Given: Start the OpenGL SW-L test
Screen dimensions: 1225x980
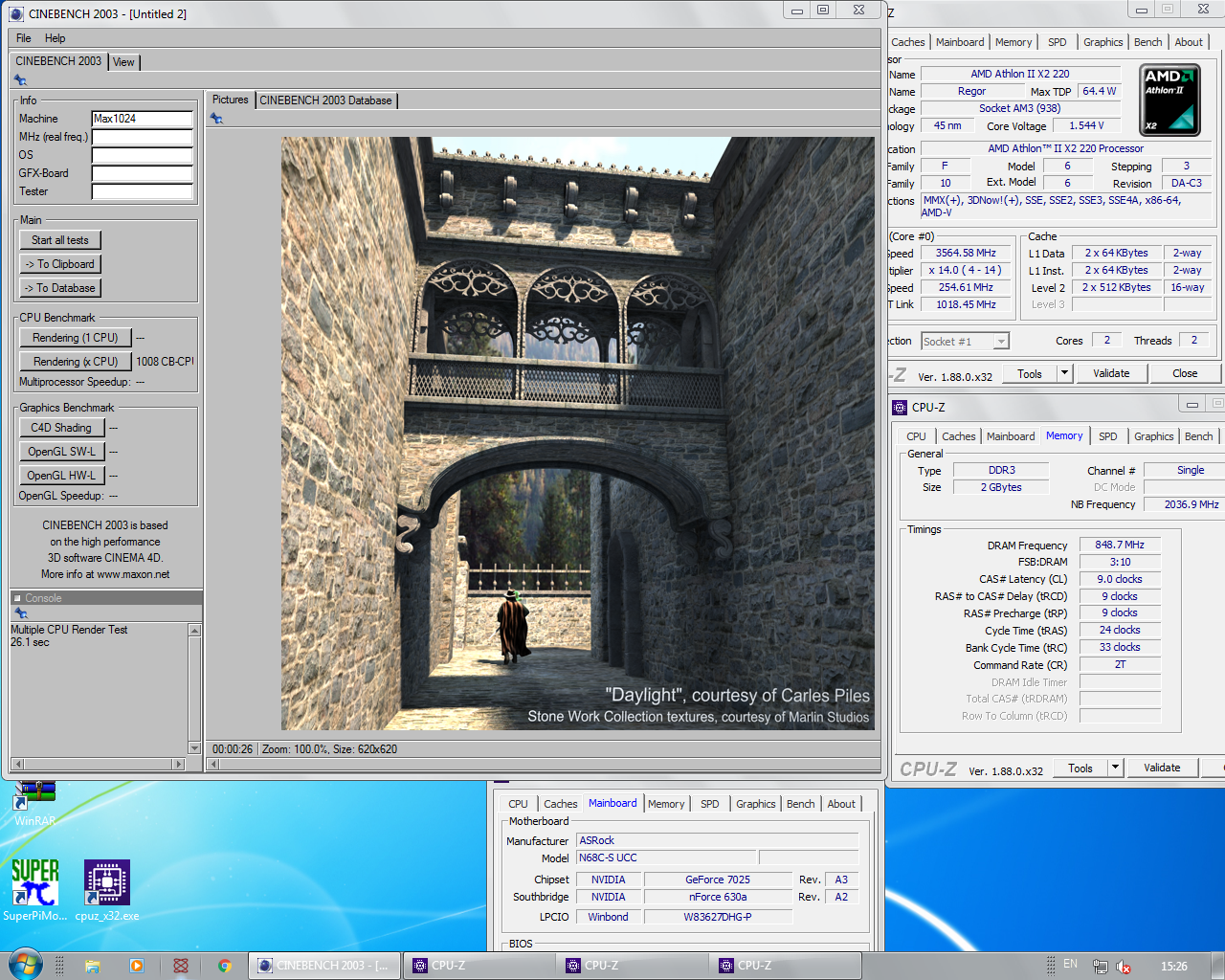Looking at the screenshot, I should 61,452.
